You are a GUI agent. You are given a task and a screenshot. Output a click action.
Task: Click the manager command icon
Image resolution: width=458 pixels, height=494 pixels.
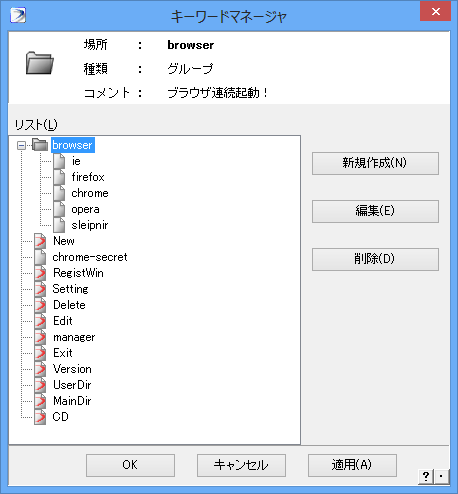pyautogui.click(x=40, y=337)
